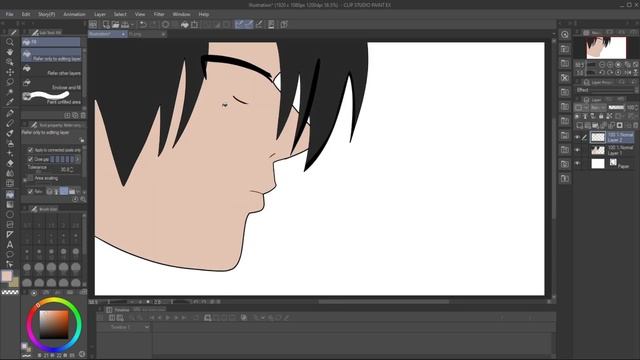Click the canvas horizontal scrollbar
The width and height of the screenshot is (640, 360).
(384, 302)
